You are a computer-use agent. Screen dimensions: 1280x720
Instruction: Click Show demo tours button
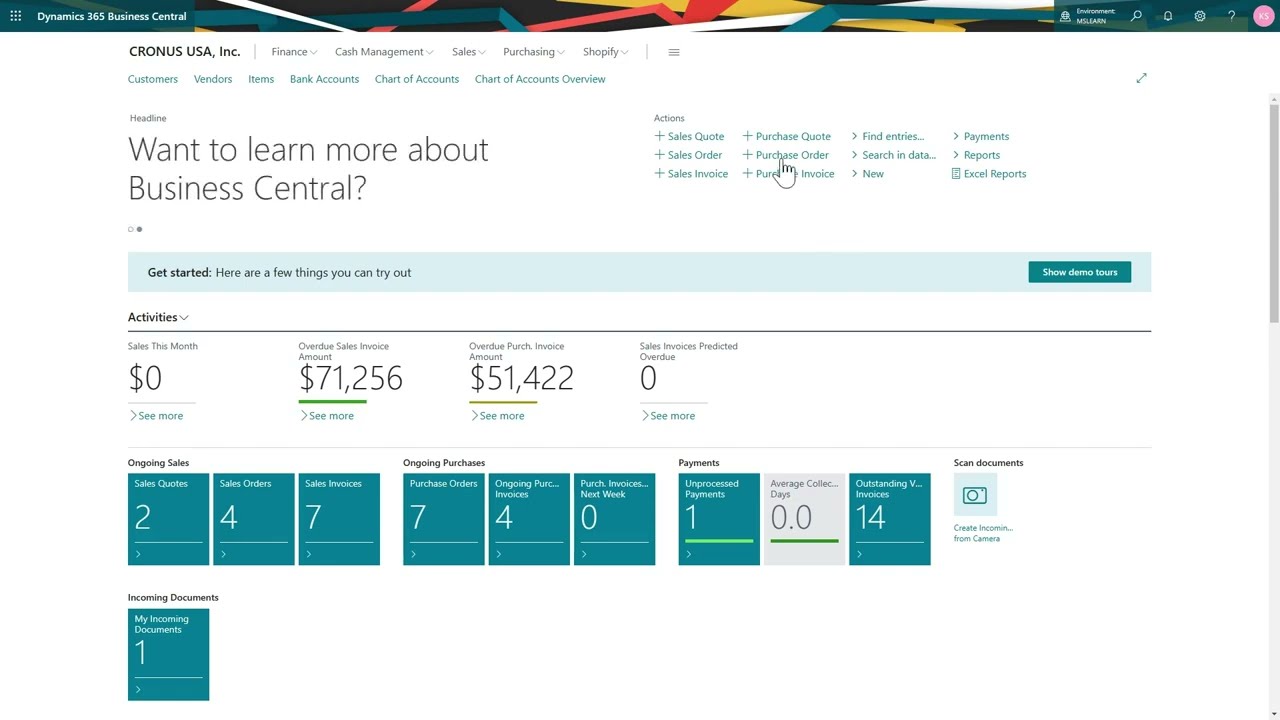point(1080,272)
